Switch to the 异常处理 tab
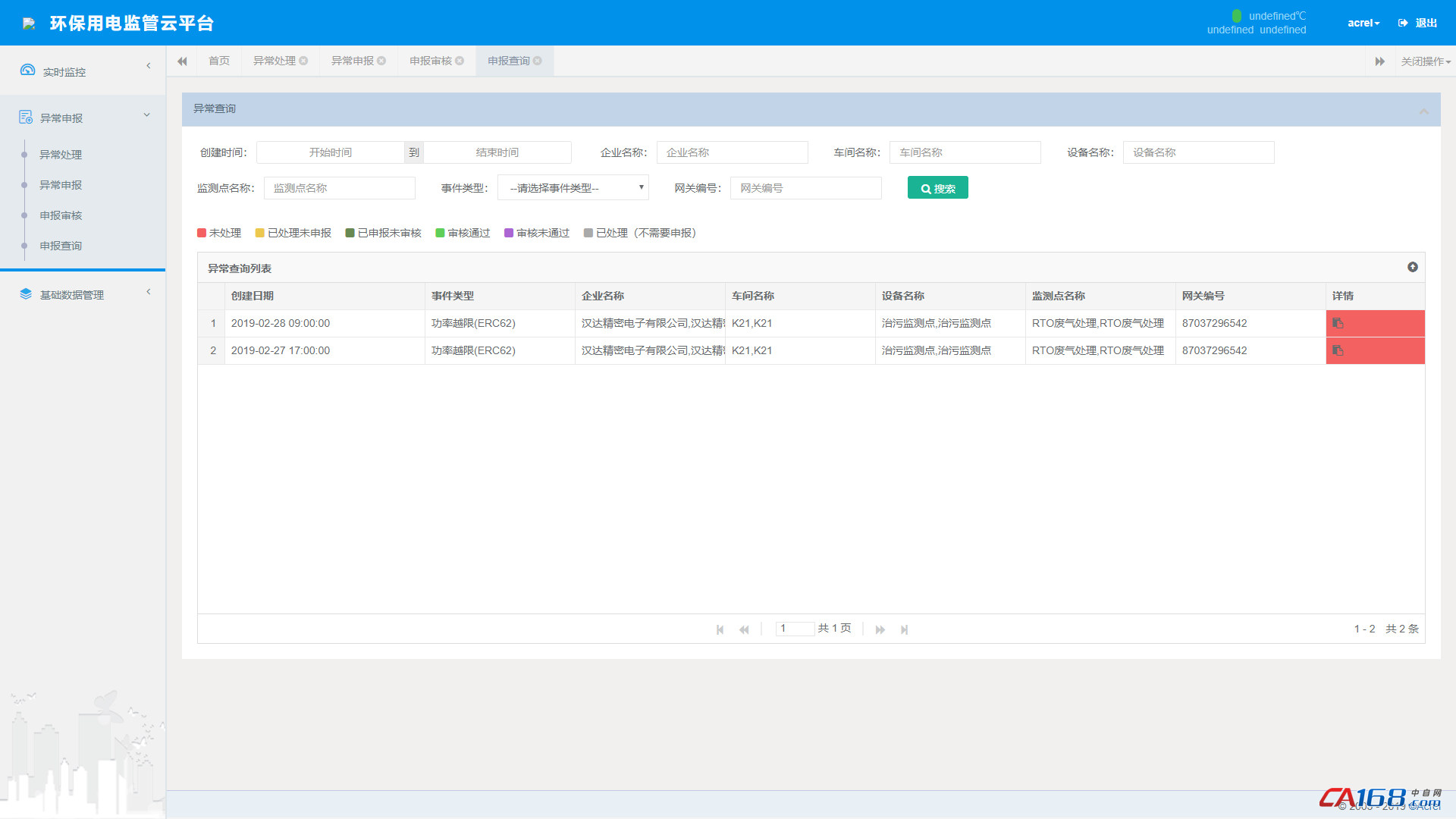This screenshot has height=819, width=1456. pos(275,61)
